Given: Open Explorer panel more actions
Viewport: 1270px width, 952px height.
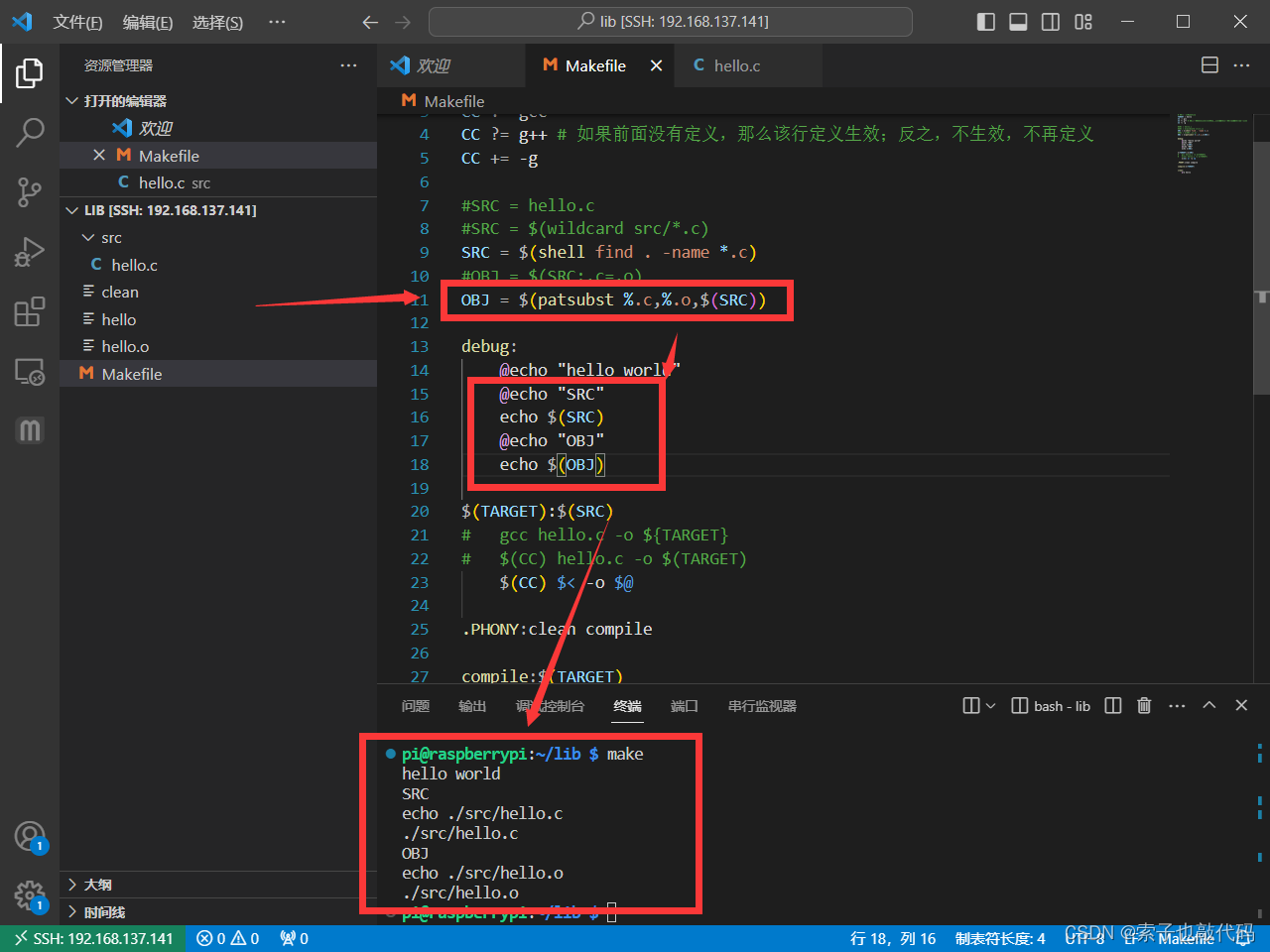Looking at the screenshot, I should [348, 65].
